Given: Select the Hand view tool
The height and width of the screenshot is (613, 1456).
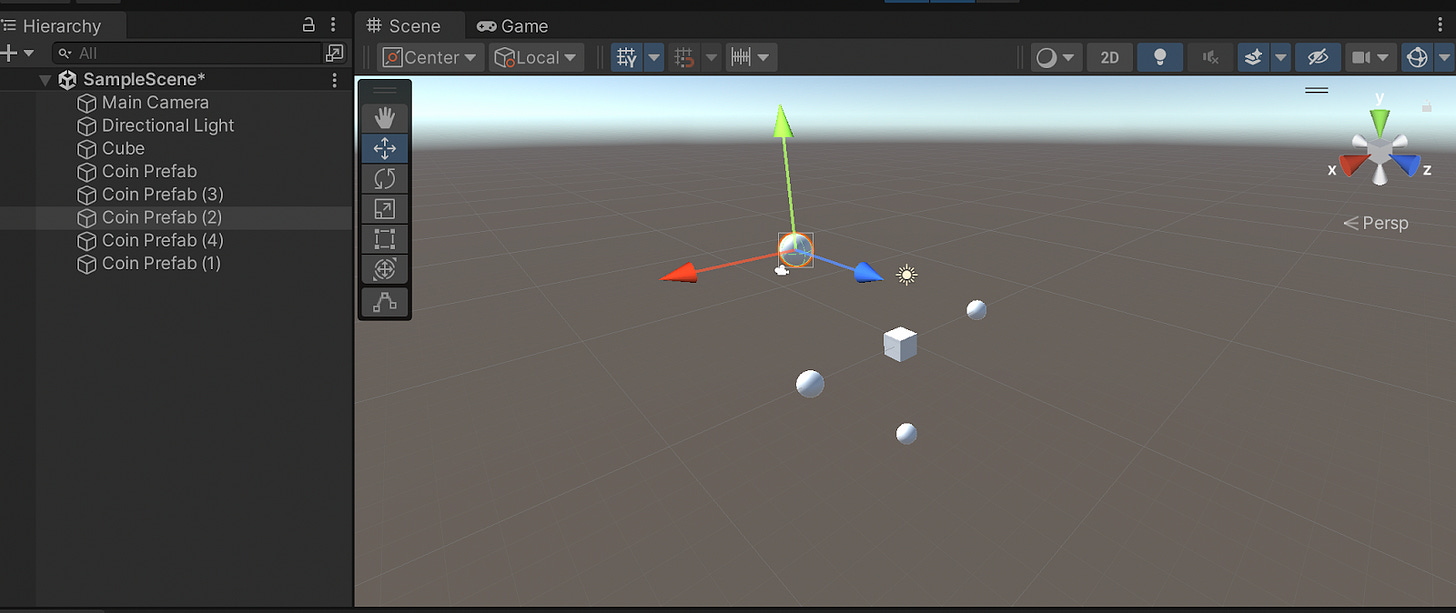Looking at the screenshot, I should tap(385, 118).
